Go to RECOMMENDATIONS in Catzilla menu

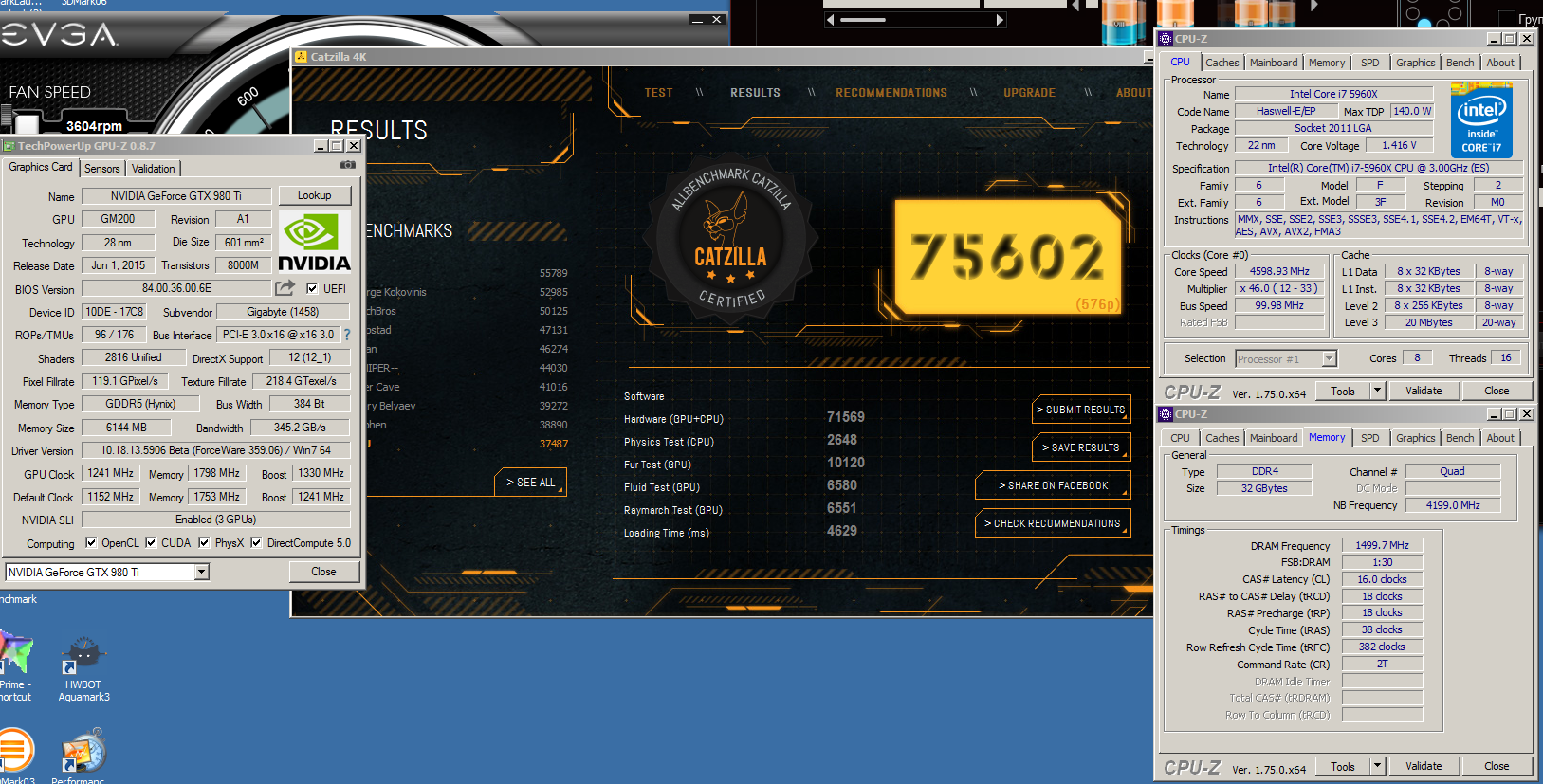891,93
